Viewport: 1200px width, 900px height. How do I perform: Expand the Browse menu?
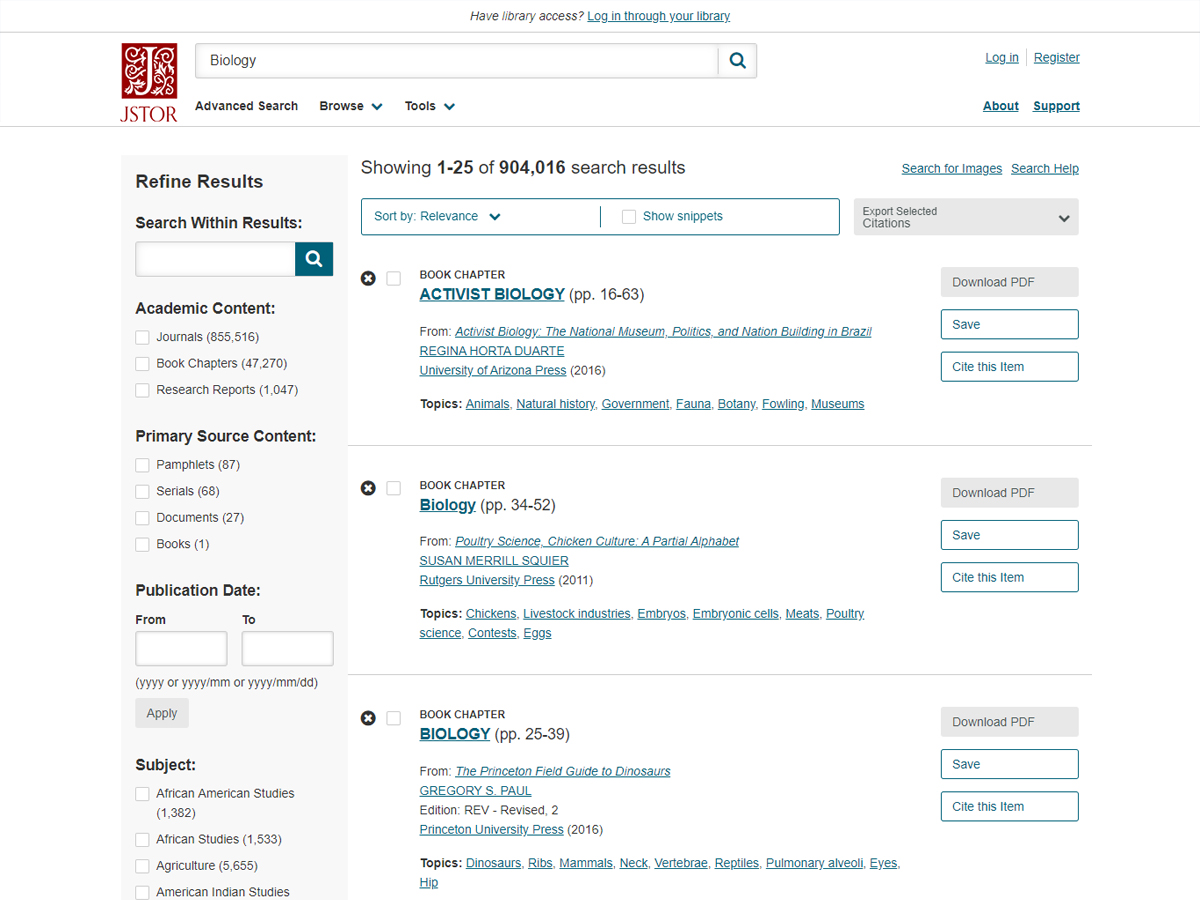click(351, 106)
